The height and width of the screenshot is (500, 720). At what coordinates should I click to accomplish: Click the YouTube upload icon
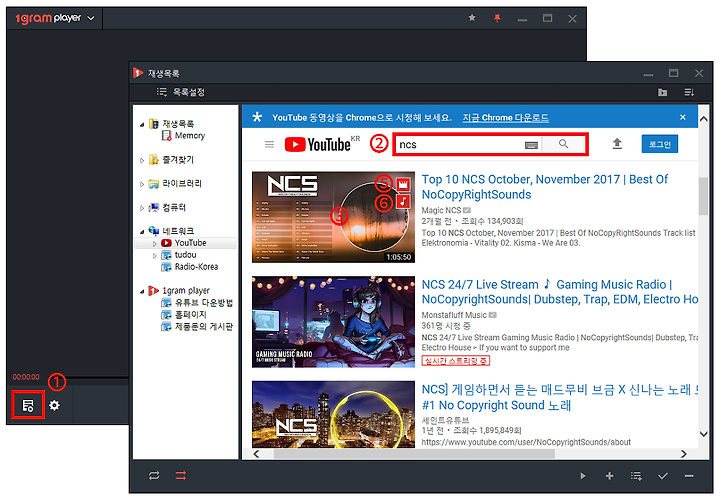(617, 144)
